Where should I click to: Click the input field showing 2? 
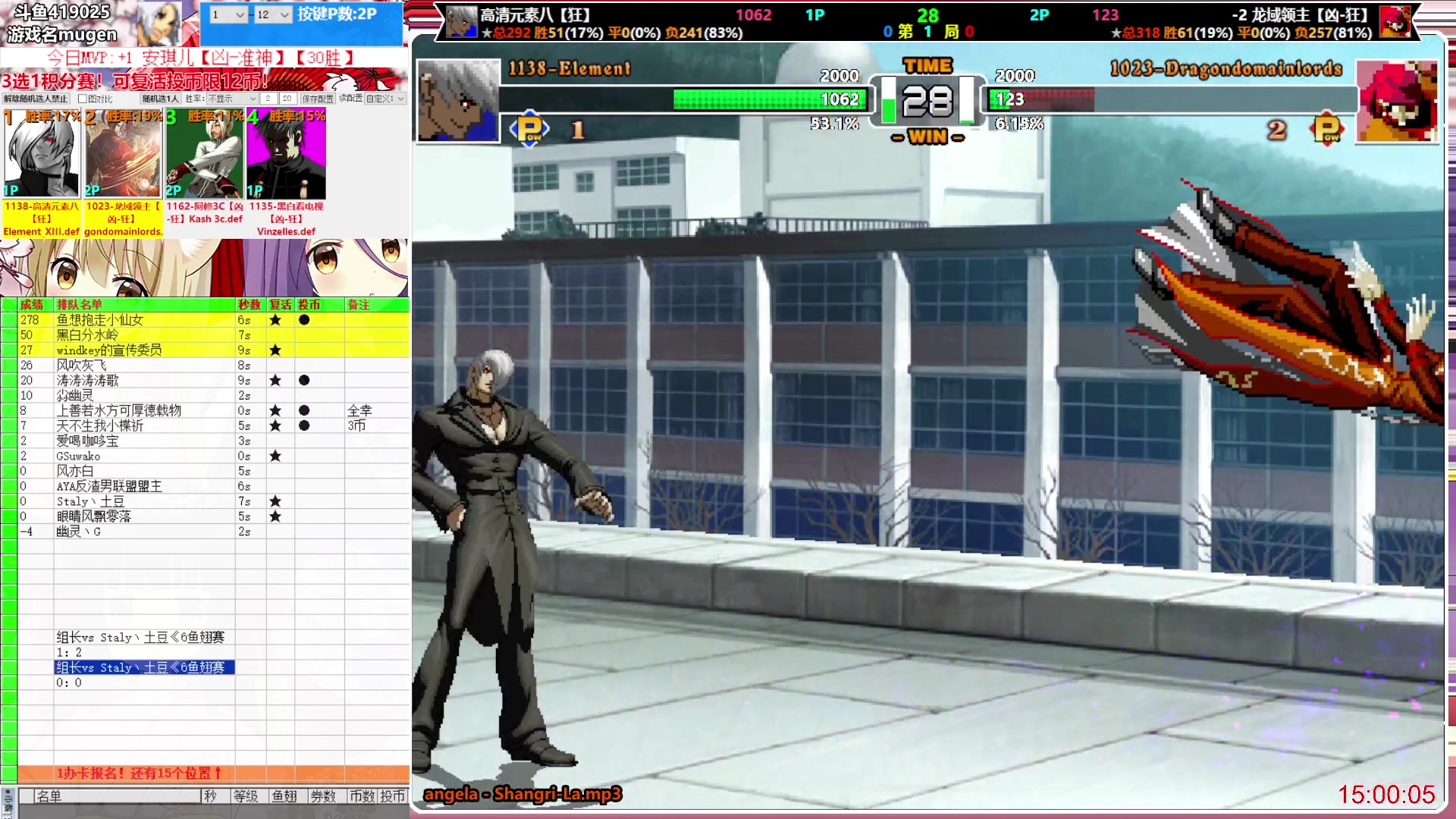tap(268, 99)
